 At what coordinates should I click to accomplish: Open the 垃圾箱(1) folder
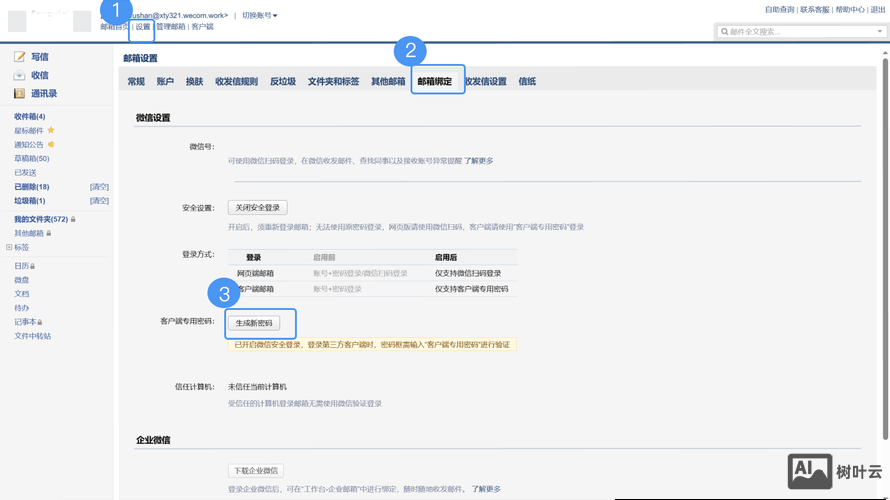[30, 201]
